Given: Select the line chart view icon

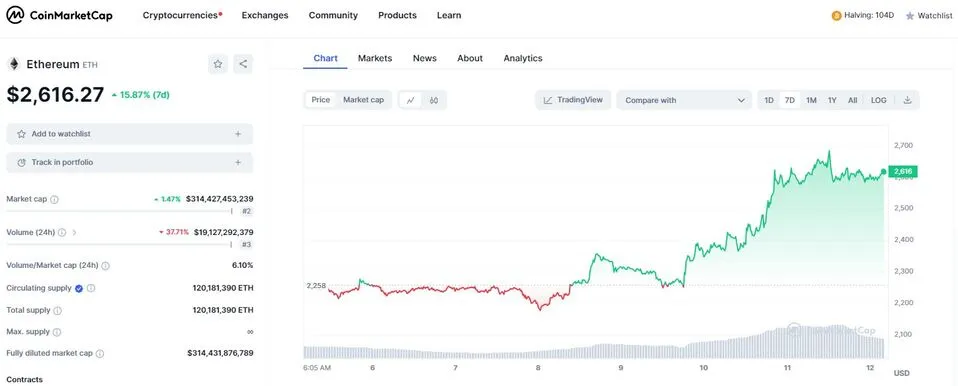Looking at the screenshot, I should tap(411, 100).
